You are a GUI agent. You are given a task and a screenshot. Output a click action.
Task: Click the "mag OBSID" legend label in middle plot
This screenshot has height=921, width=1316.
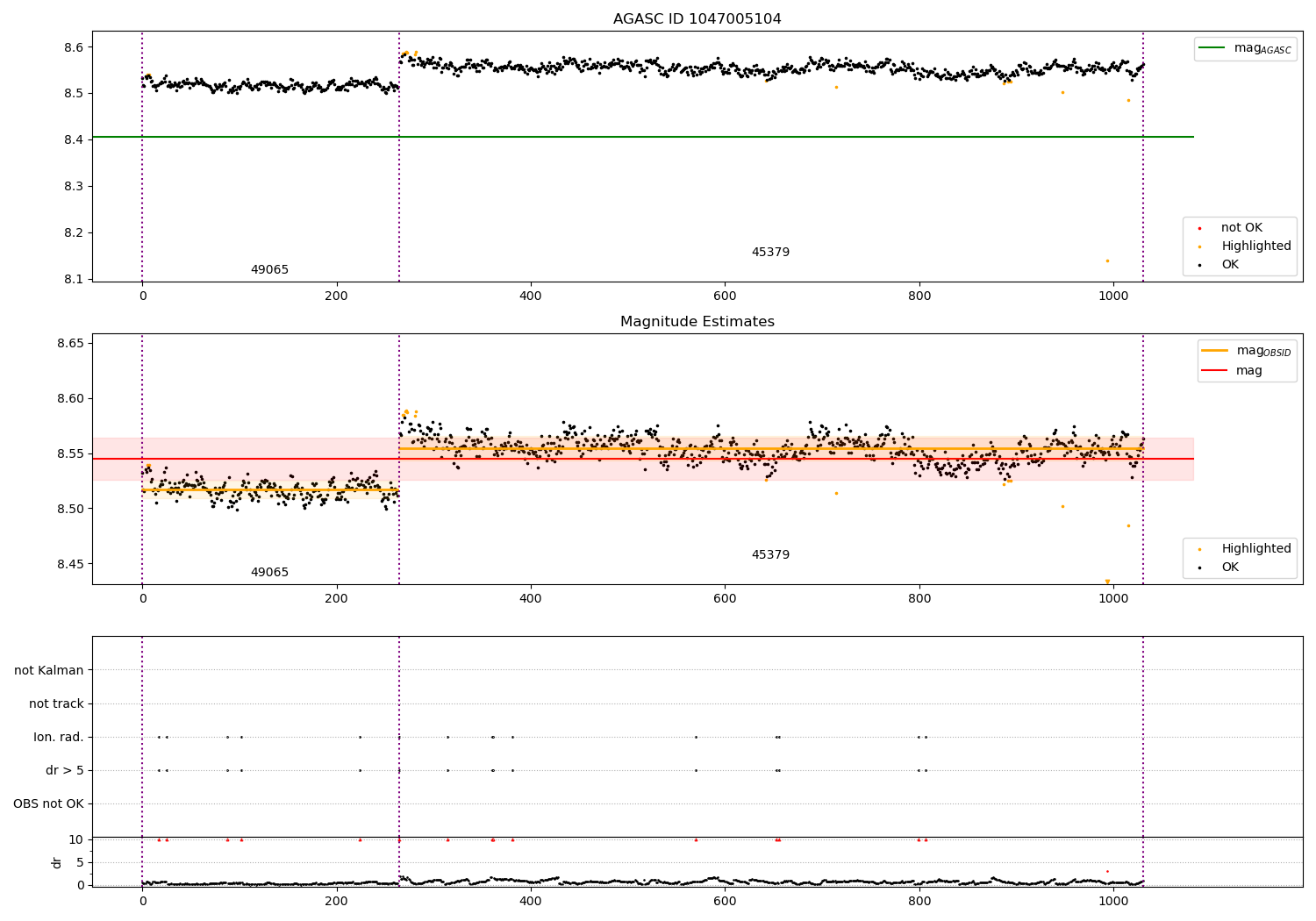pyautogui.click(x=1263, y=352)
